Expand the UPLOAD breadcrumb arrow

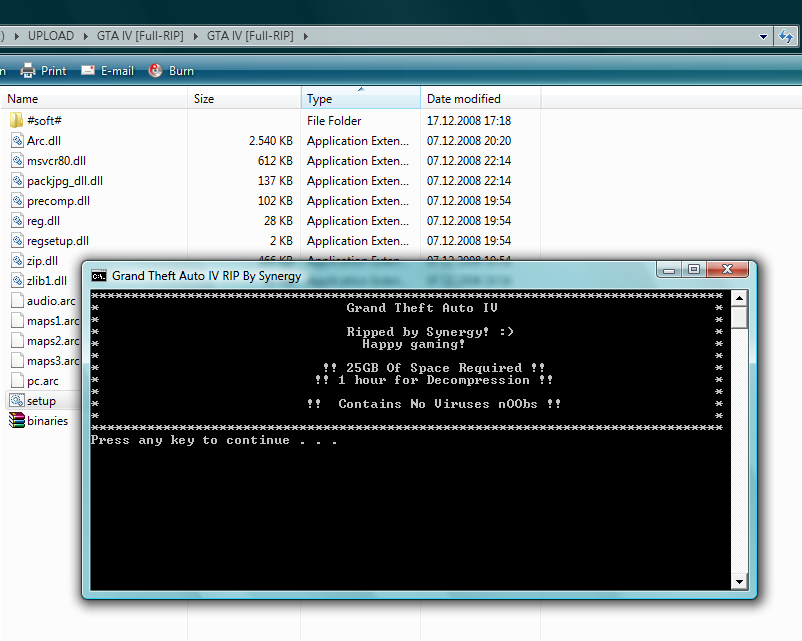tap(85, 36)
